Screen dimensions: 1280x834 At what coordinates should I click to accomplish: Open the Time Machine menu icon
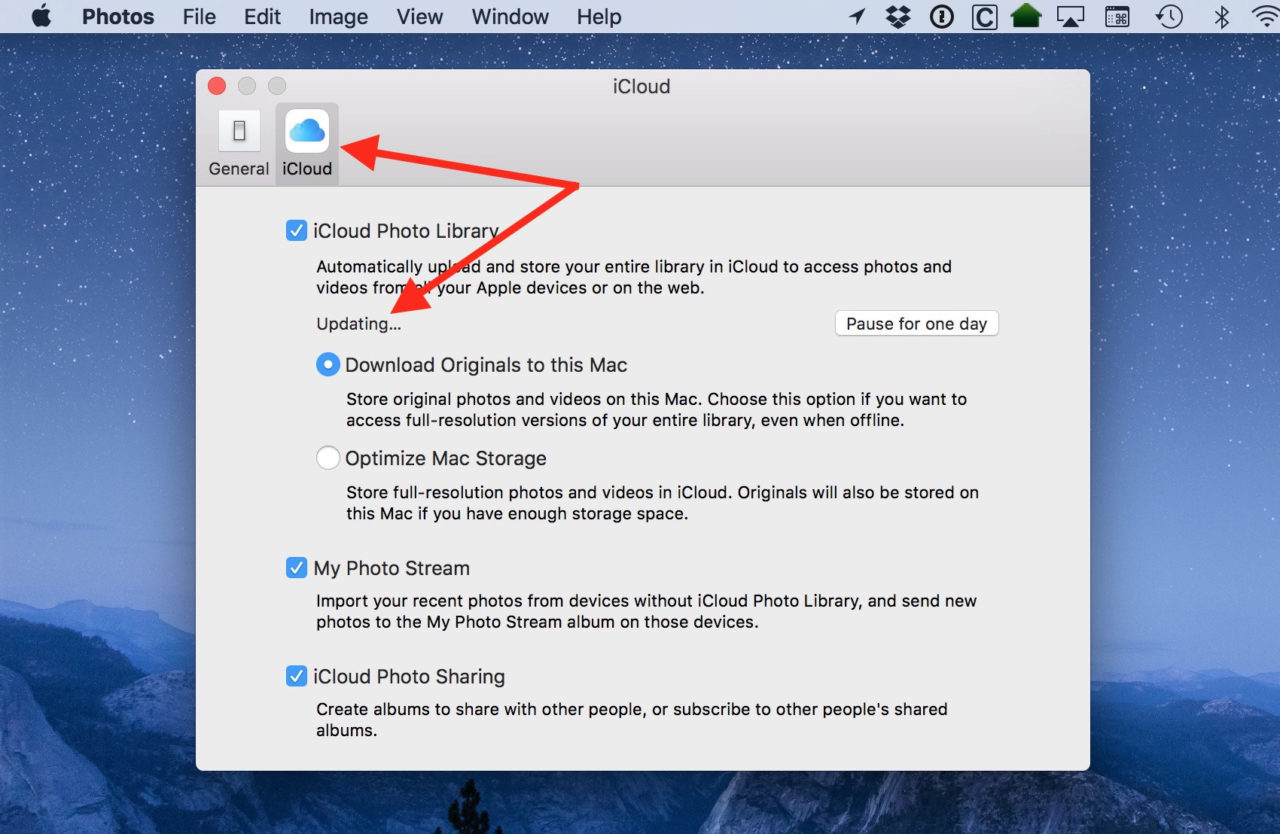pyautogui.click(x=1169, y=16)
